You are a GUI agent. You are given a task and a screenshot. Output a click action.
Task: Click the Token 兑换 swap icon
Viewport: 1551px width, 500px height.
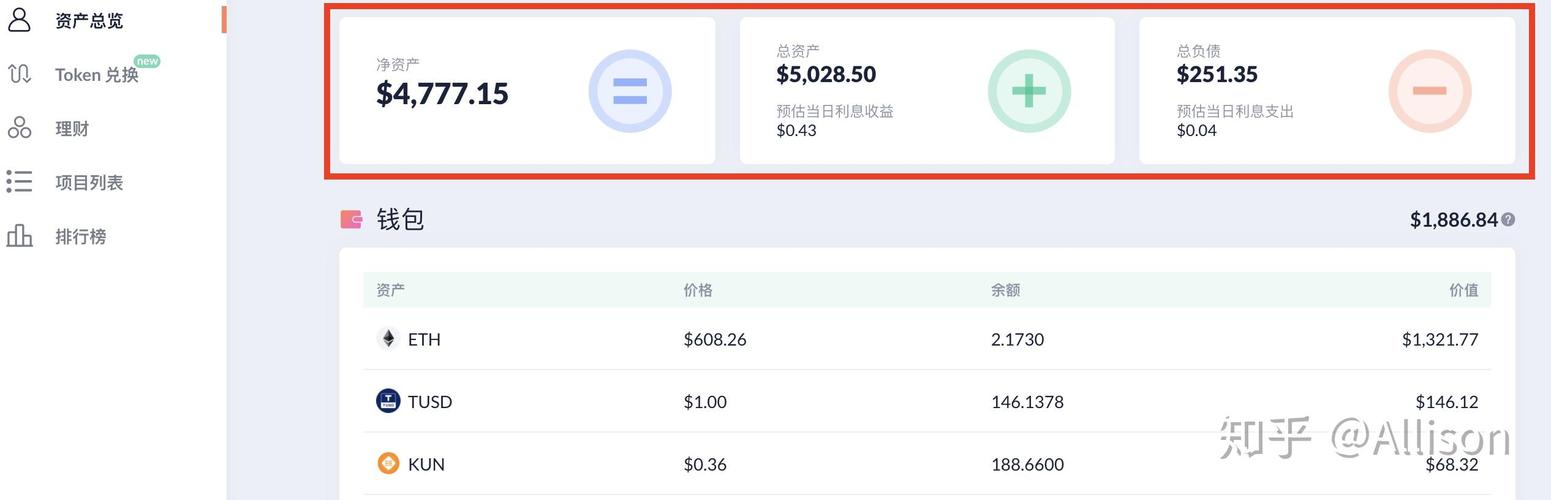pos(19,74)
